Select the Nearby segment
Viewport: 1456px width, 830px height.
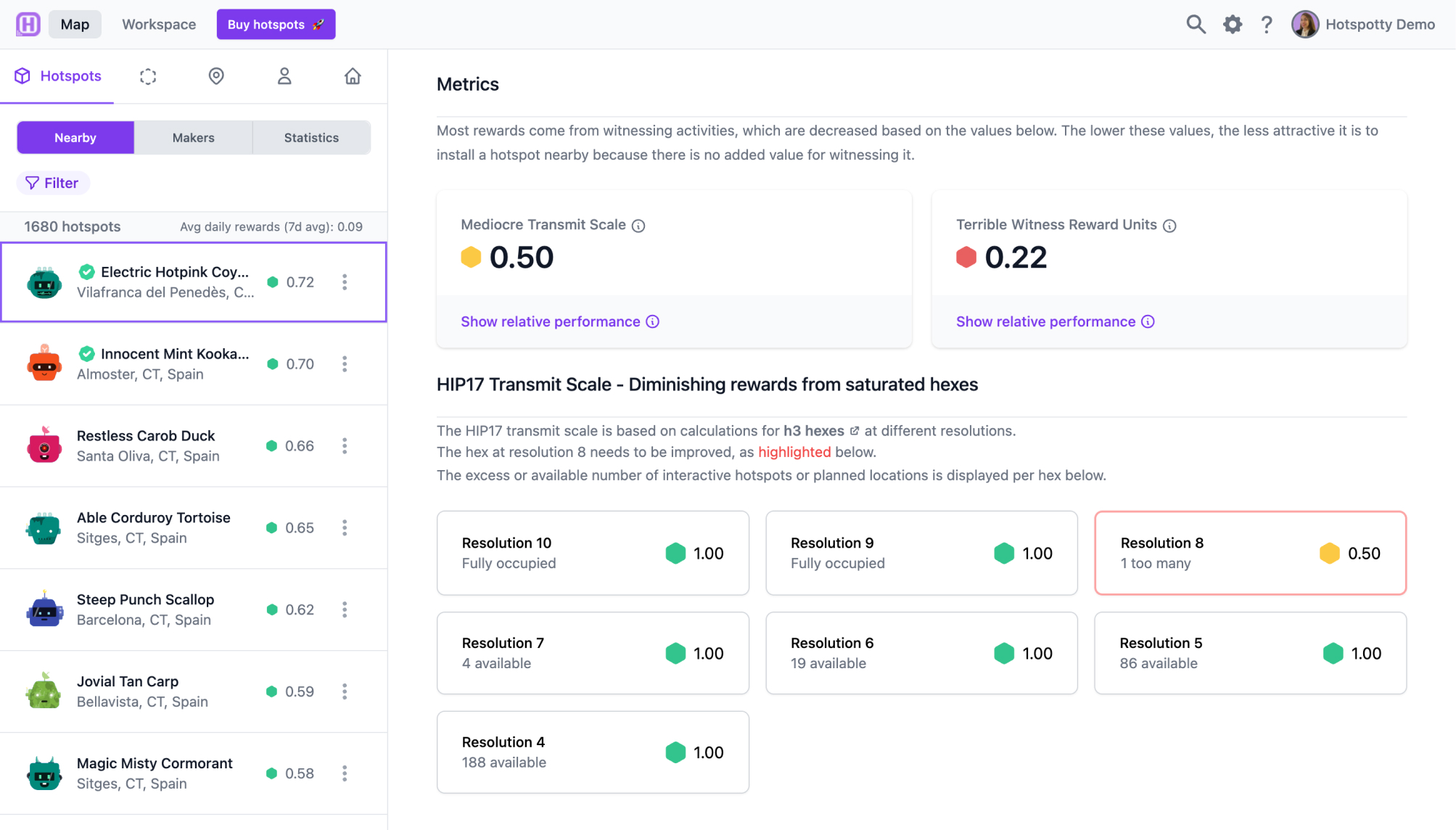pyautogui.click(x=75, y=138)
